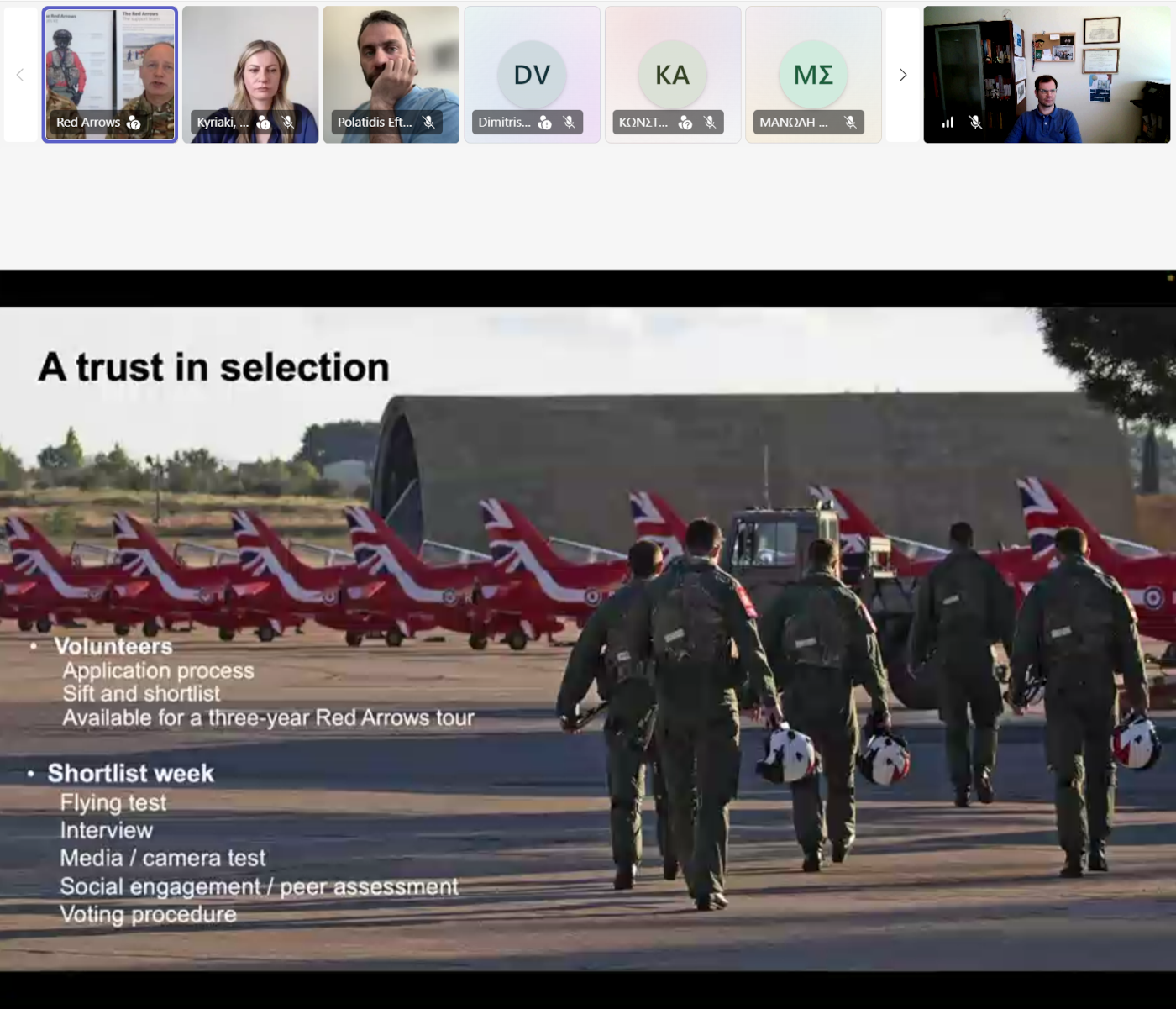Click the Flying test line
Screen dimensions: 1176x1009
[113, 803]
